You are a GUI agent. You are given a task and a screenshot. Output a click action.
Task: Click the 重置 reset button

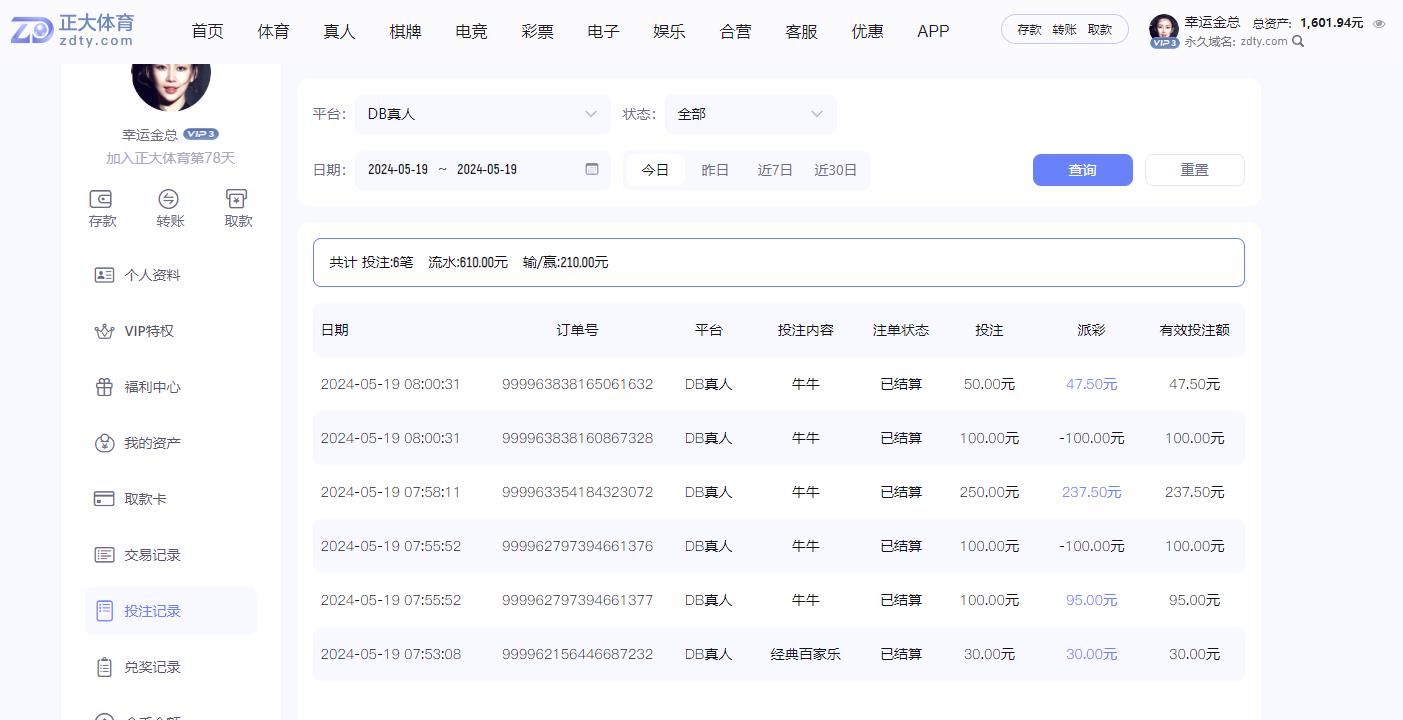click(x=1194, y=170)
